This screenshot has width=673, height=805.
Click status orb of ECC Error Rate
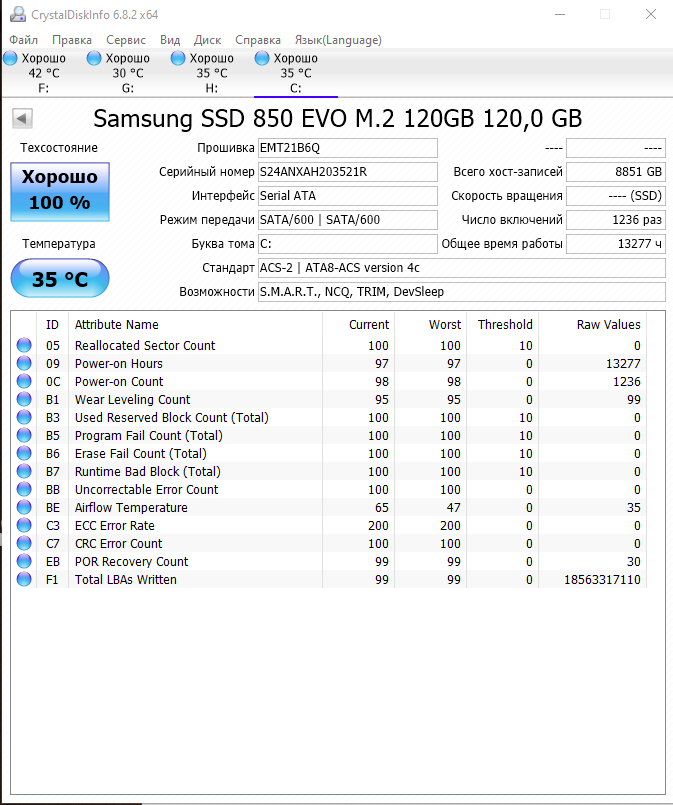(24, 525)
